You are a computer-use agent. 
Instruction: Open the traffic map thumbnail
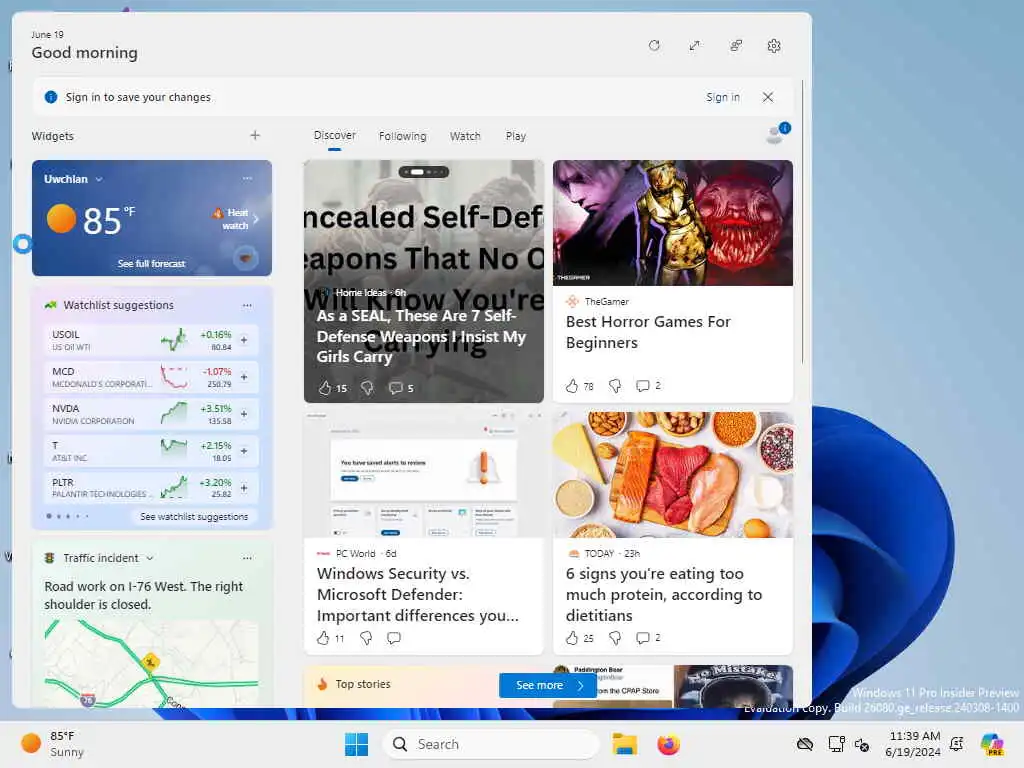click(152, 664)
